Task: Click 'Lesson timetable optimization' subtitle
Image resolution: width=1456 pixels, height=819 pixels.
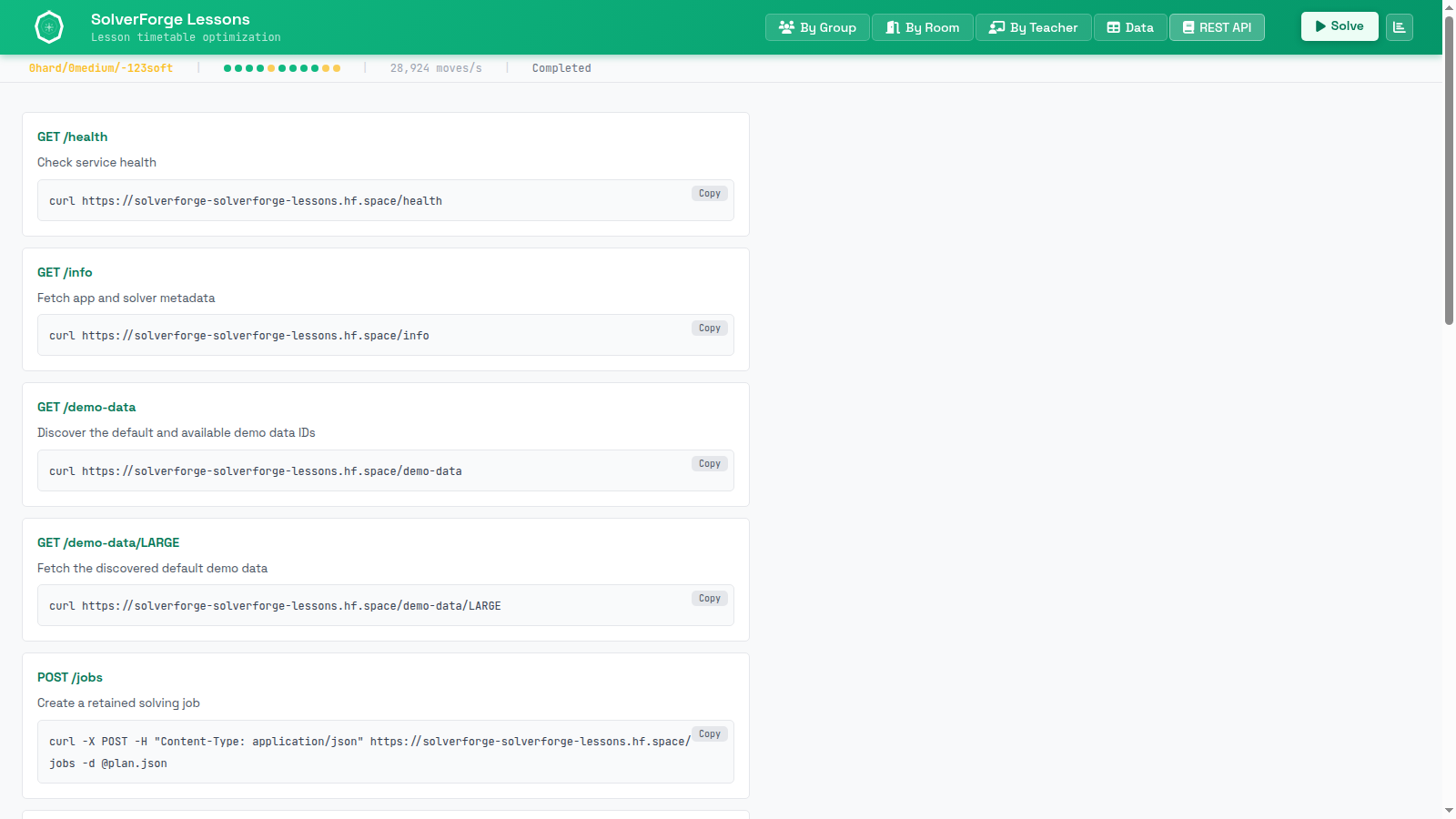Action: (x=186, y=37)
